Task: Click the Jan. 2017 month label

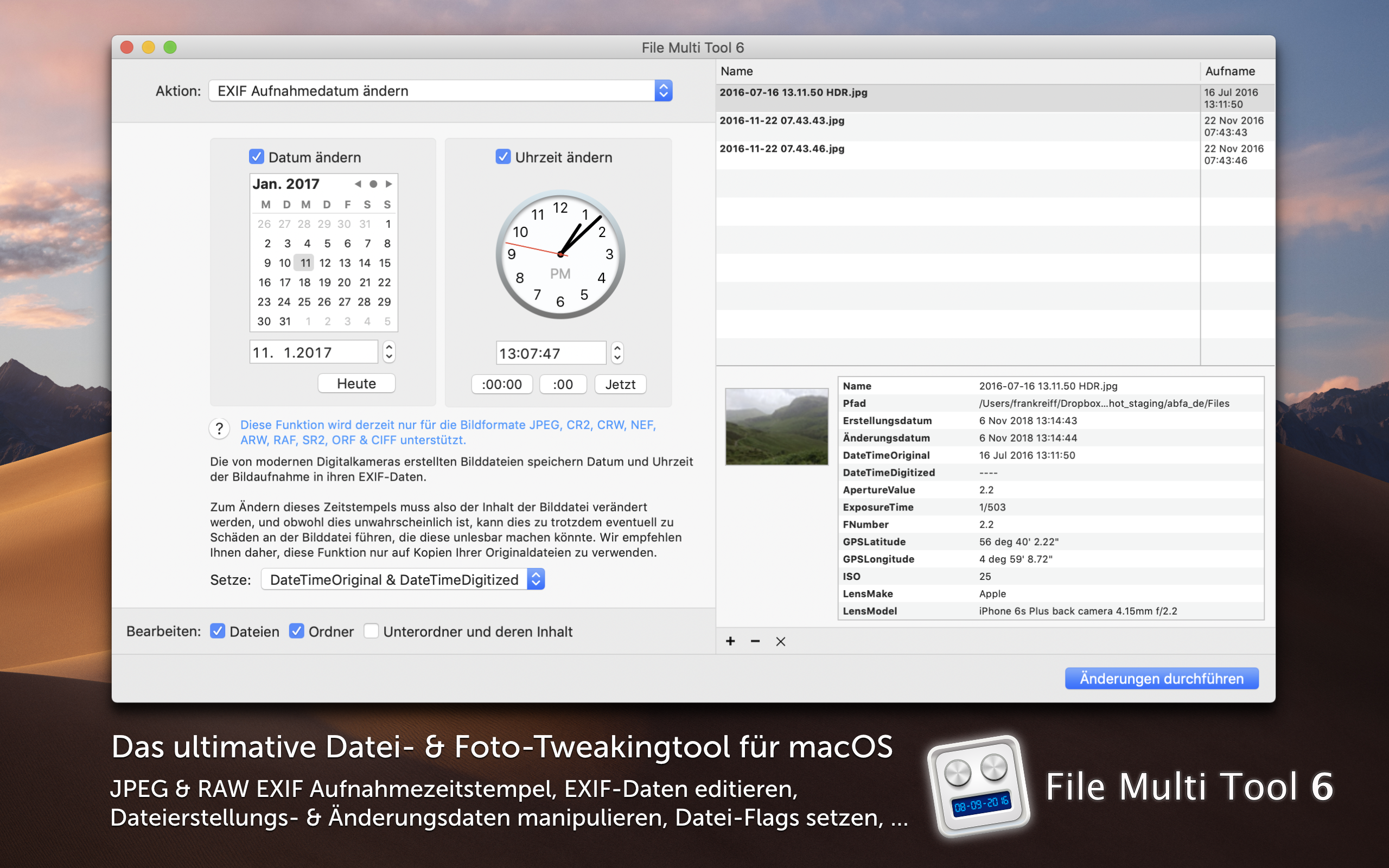Action: (x=286, y=184)
